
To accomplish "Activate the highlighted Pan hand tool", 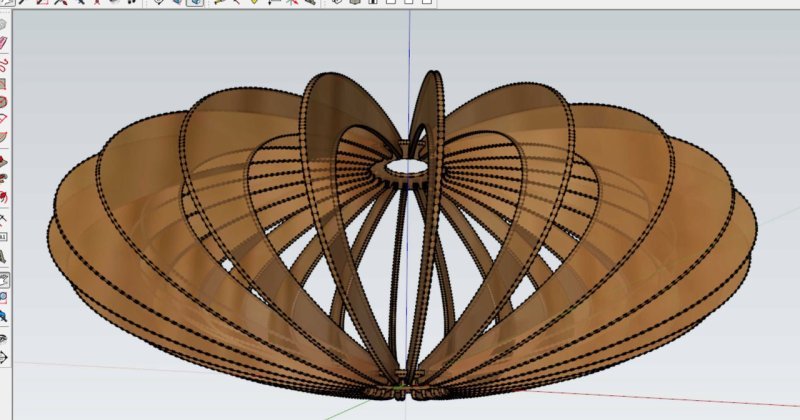I will click(4, 280).
